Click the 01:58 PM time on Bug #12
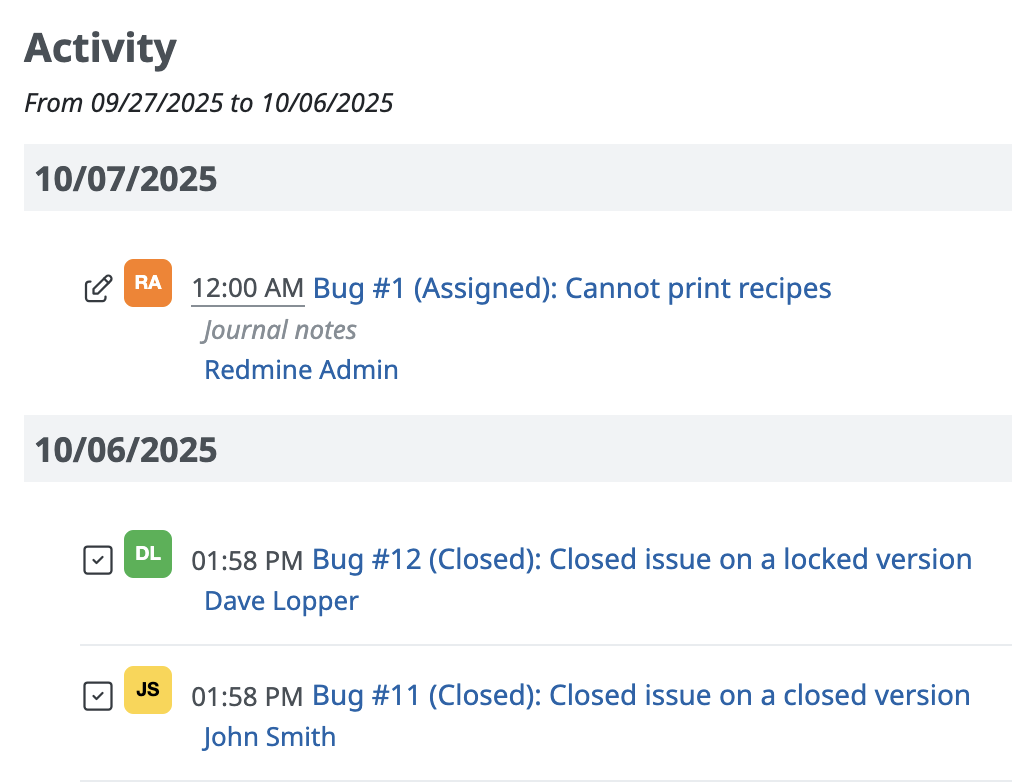The image size is (1012, 784). pos(247,561)
